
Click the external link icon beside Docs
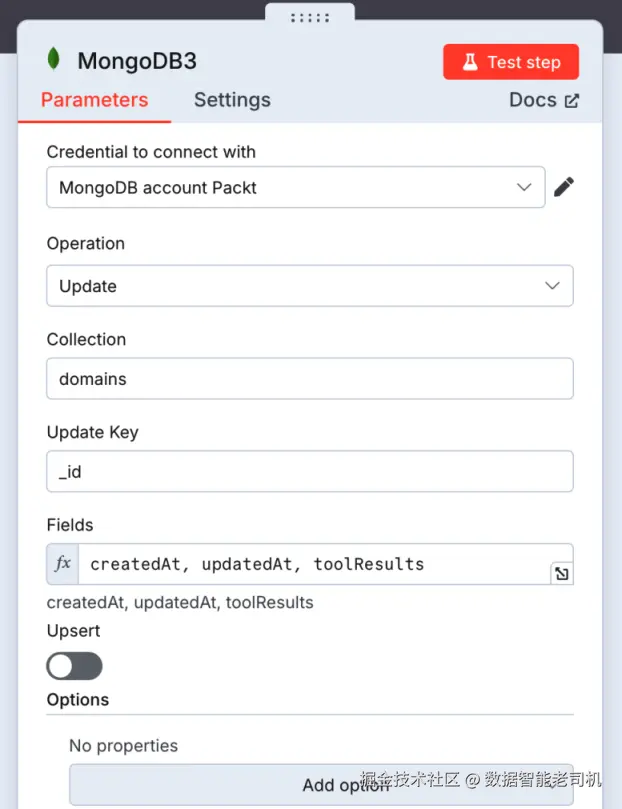(x=572, y=100)
